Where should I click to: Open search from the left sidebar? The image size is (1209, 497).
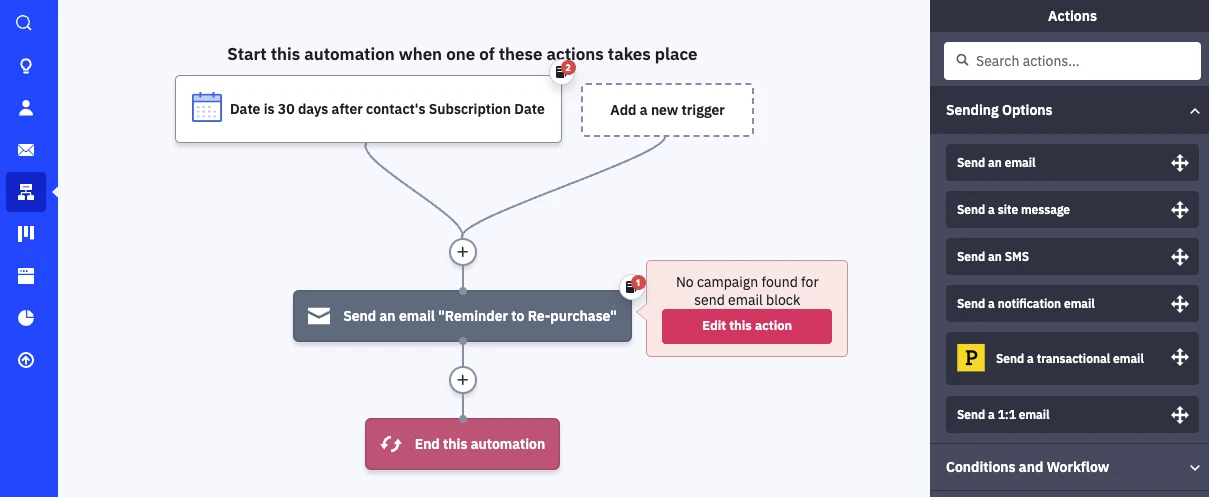tap(25, 23)
